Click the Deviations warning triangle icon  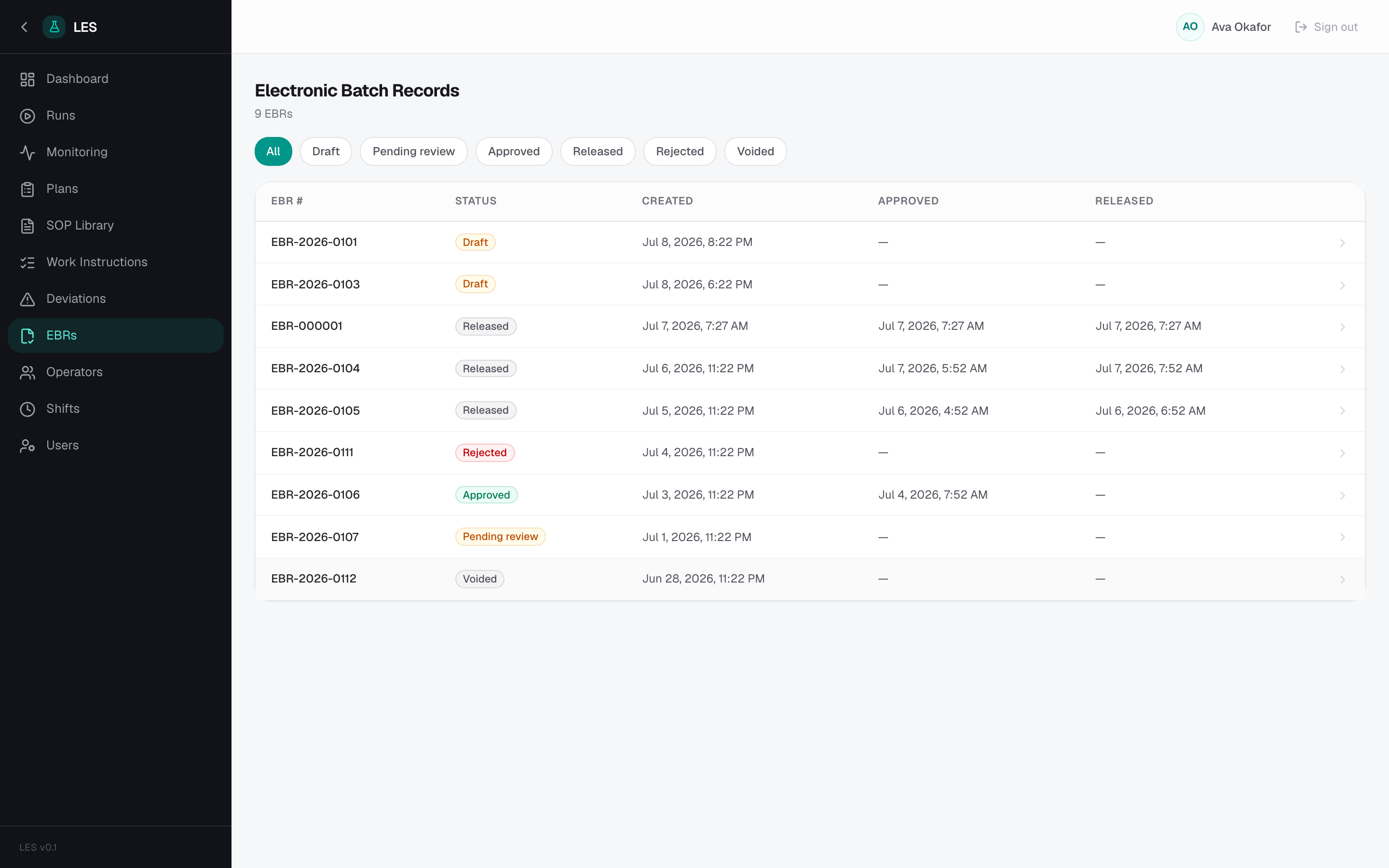pyautogui.click(x=27, y=299)
